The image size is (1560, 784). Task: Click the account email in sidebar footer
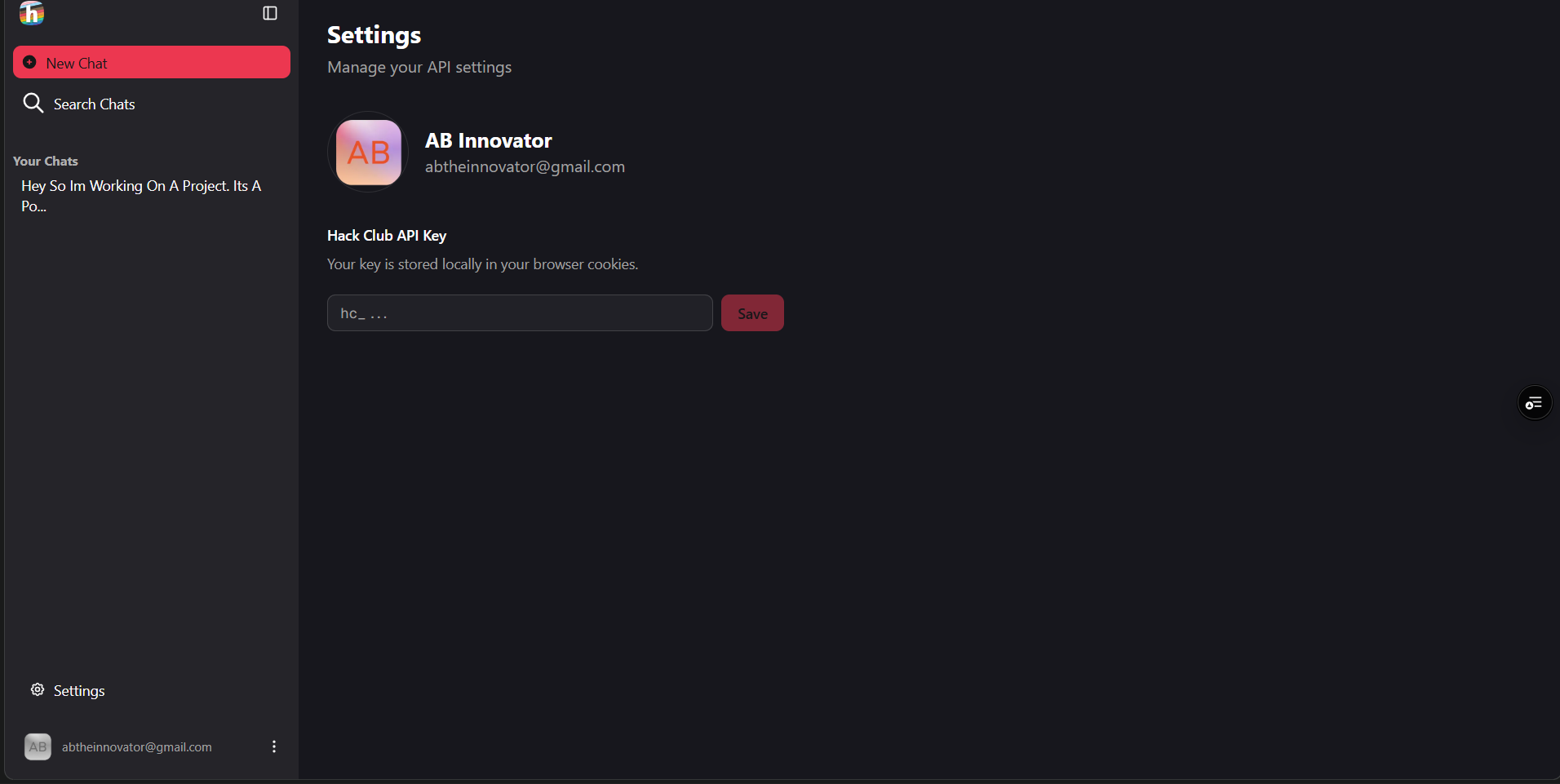click(137, 747)
